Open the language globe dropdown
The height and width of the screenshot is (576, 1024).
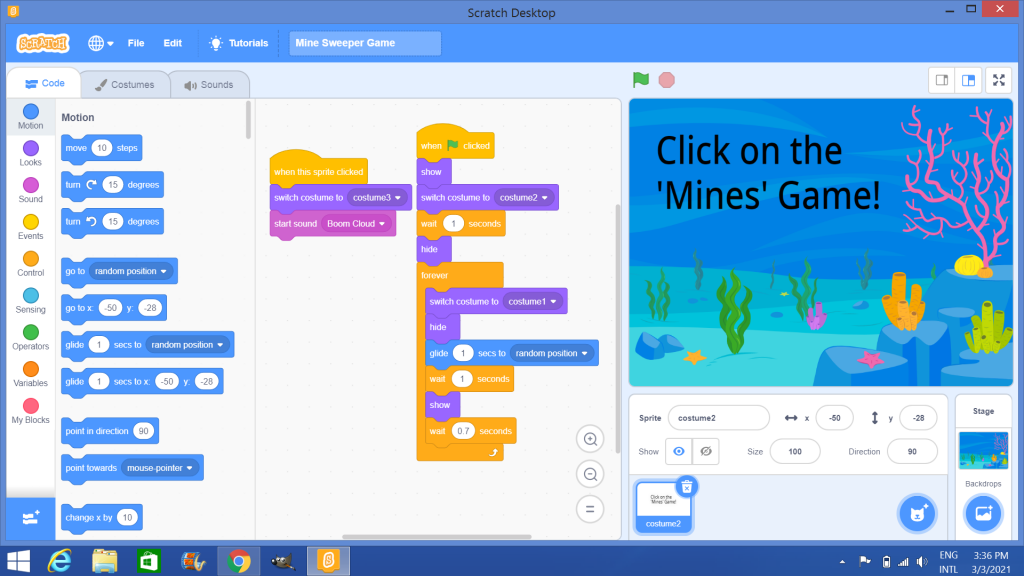tap(100, 43)
